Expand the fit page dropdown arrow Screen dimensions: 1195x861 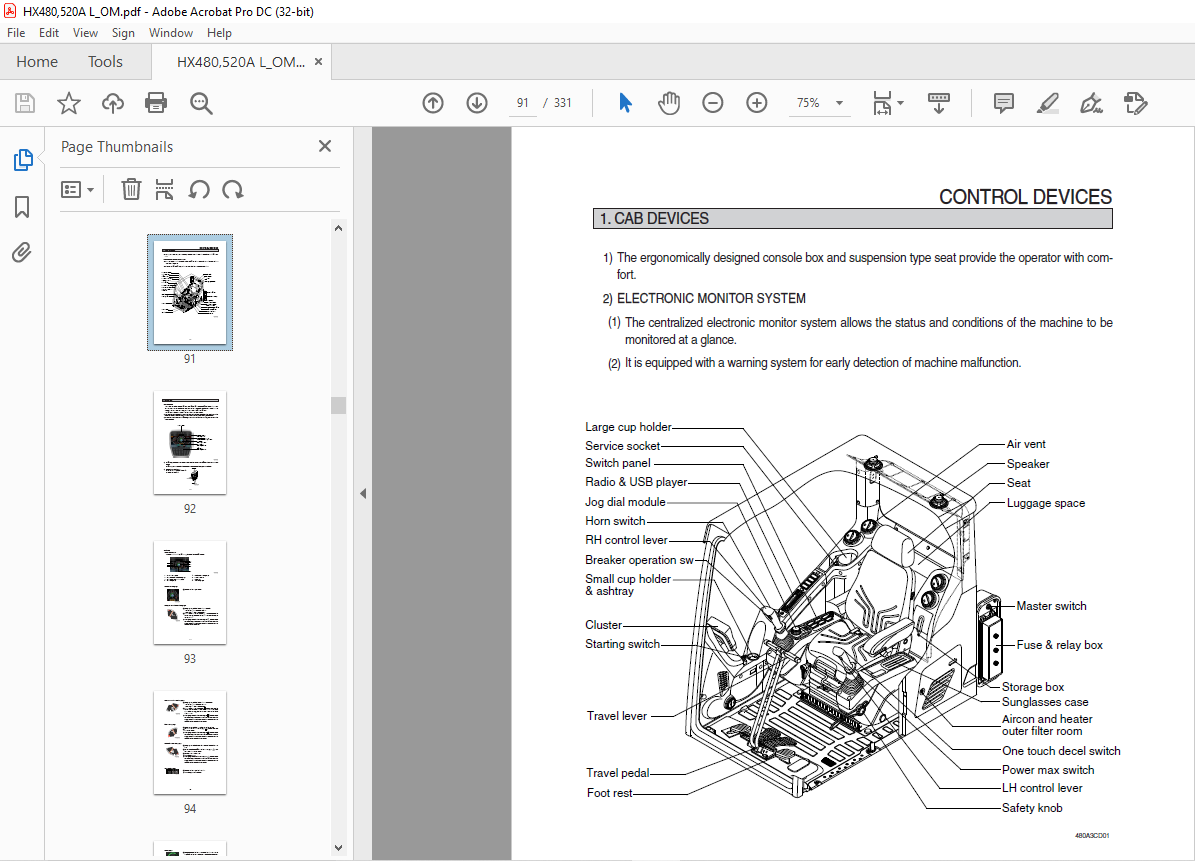(x=900, y=103)
